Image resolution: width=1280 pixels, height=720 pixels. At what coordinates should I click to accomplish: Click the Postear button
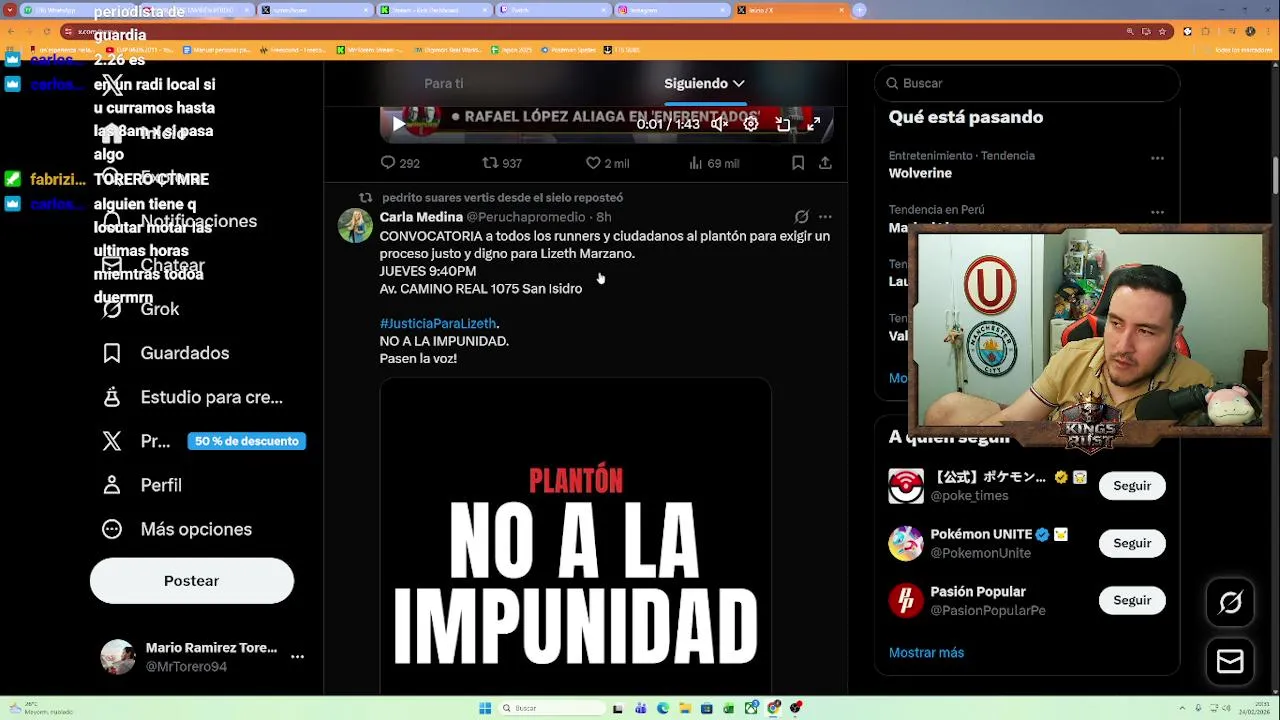point(192,581)
